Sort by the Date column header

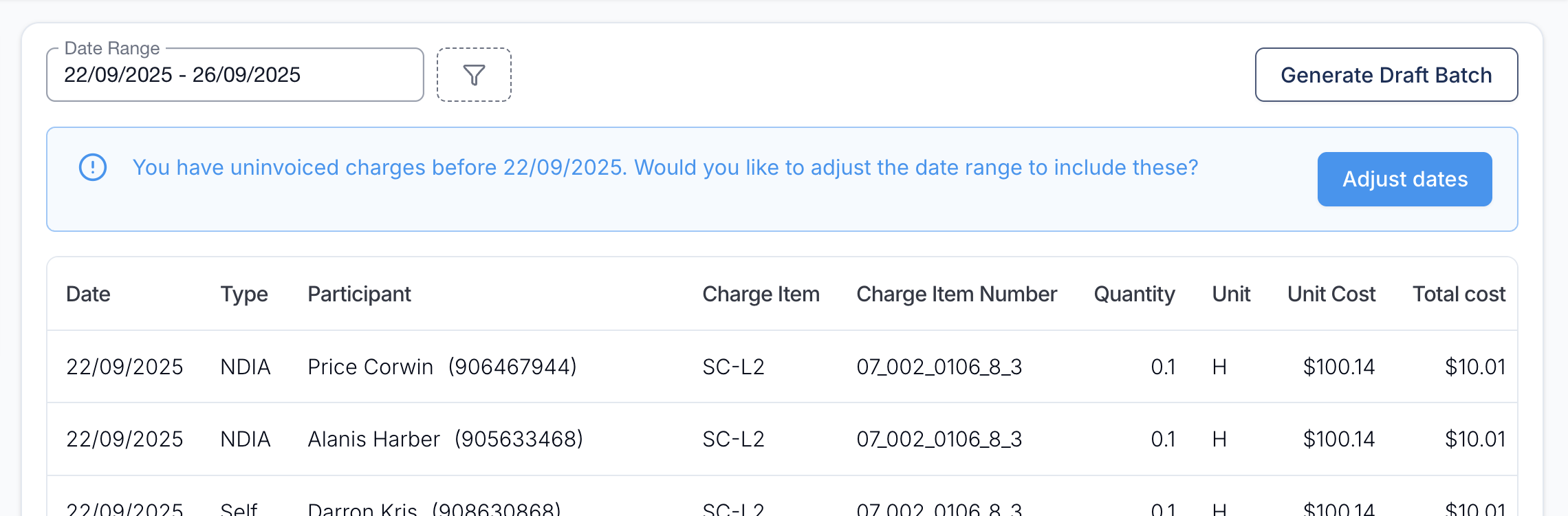(x=88, y=294)
